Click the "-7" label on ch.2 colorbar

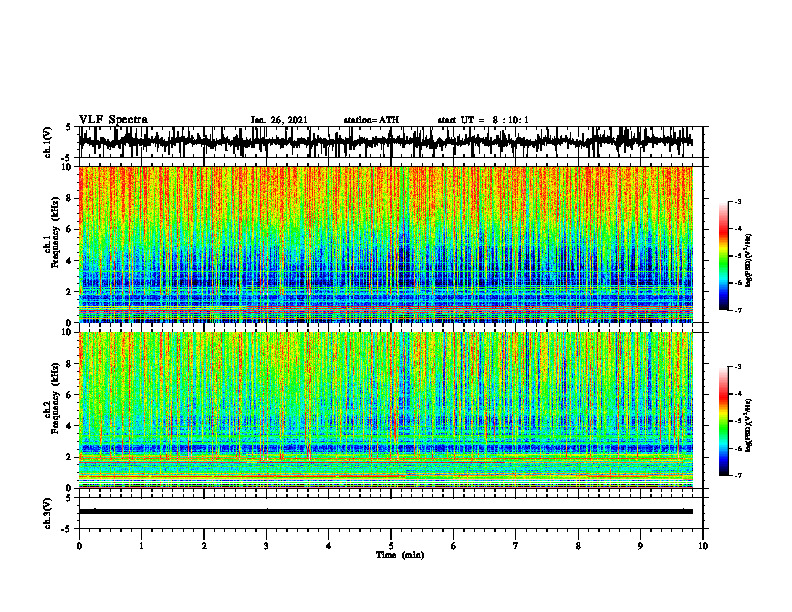click(x=738, y=475)
